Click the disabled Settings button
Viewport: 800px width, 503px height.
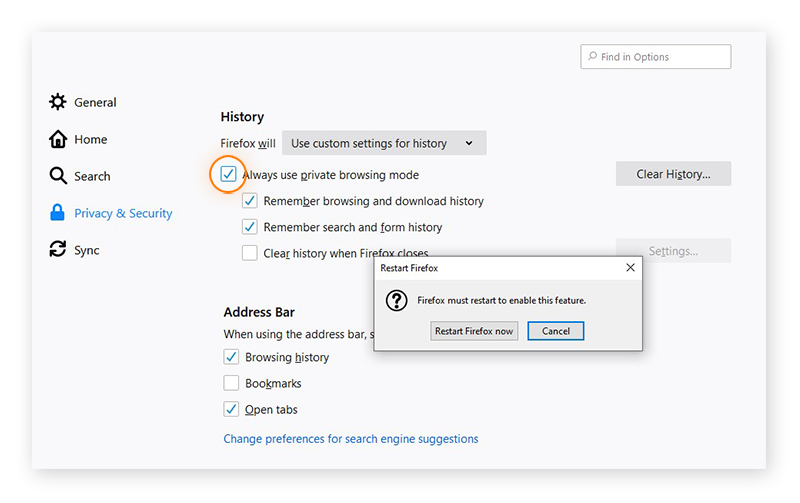coord(673,251)
